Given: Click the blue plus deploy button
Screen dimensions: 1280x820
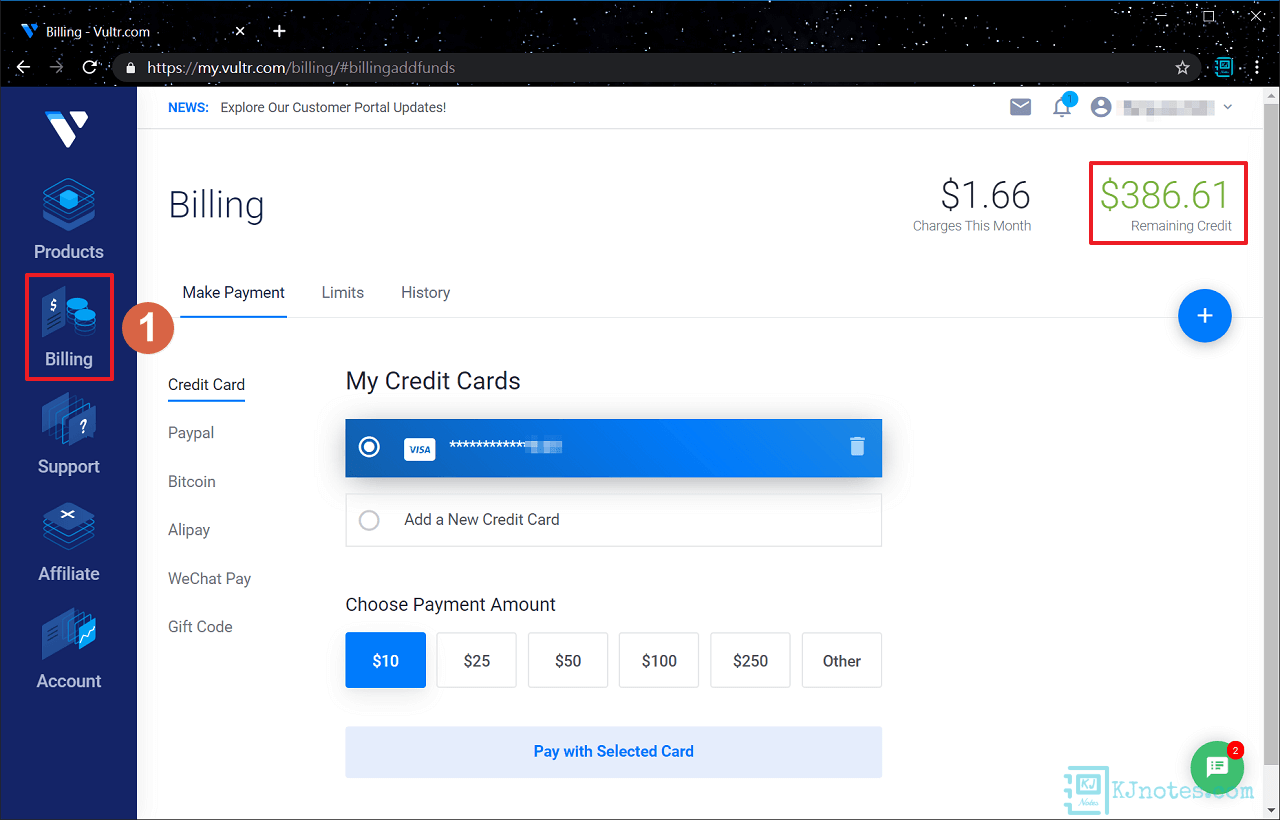Looking at the screenshot, I should [x=1205, y=315].
